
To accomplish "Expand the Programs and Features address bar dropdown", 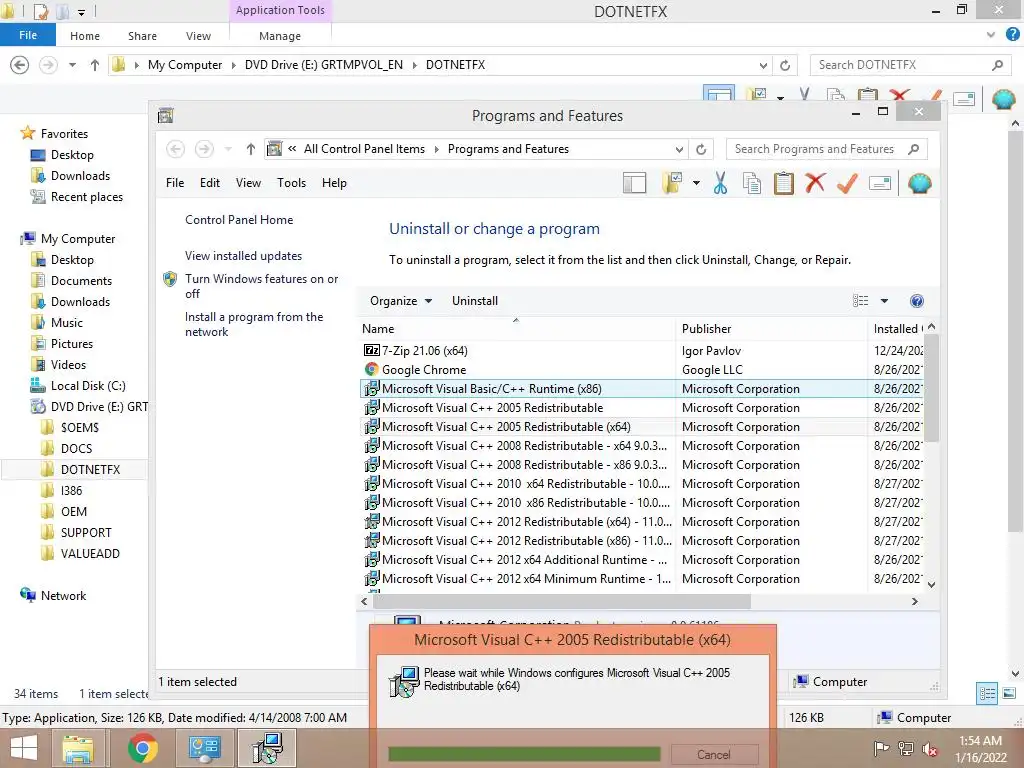I will coord(679,150).
